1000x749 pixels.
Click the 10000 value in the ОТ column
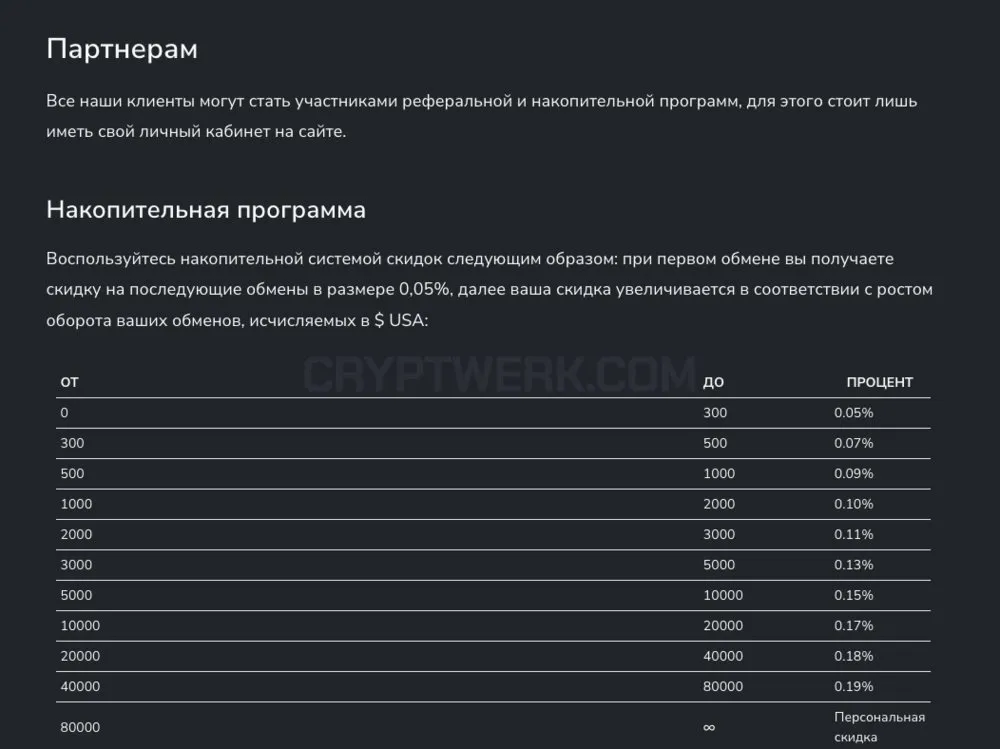point(80,626)
